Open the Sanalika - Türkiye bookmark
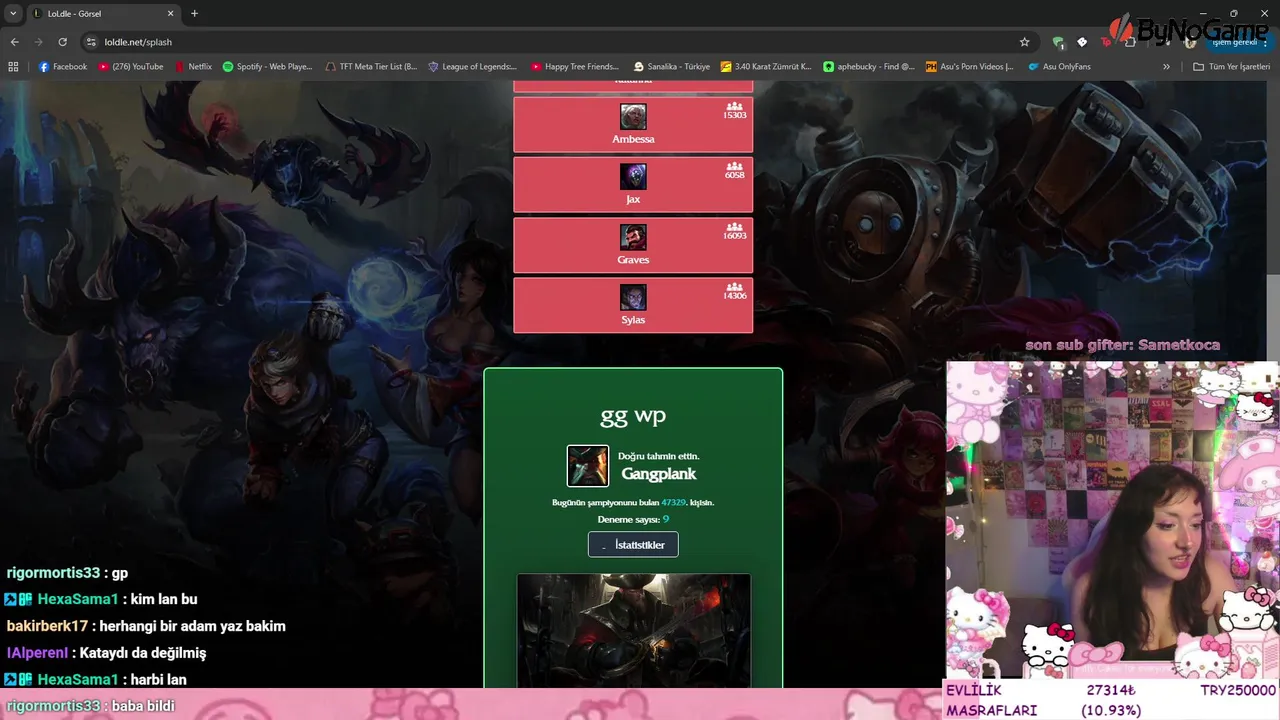 click(x=672, y=67)
